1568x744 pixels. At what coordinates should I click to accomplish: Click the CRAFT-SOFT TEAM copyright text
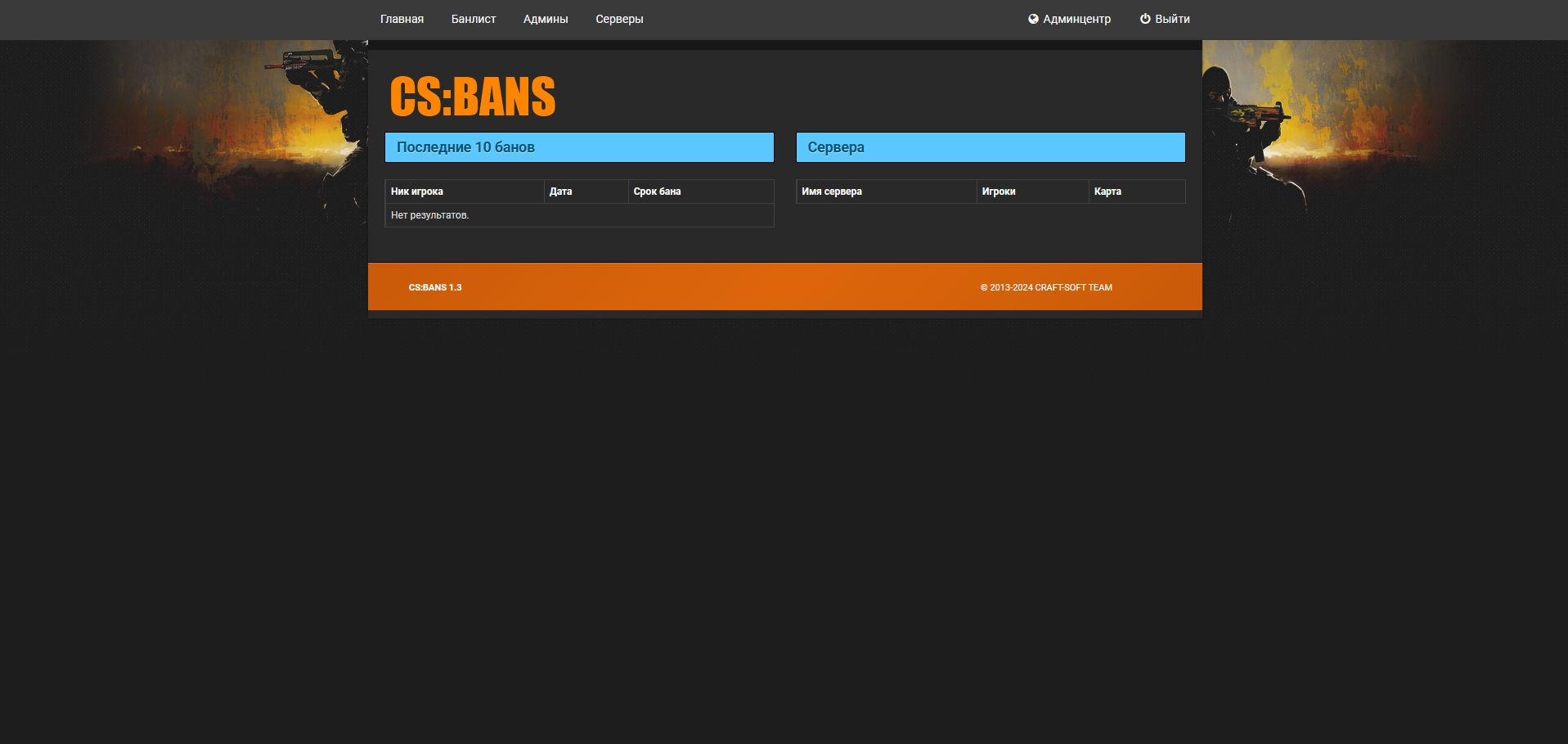coord(1046,287)
